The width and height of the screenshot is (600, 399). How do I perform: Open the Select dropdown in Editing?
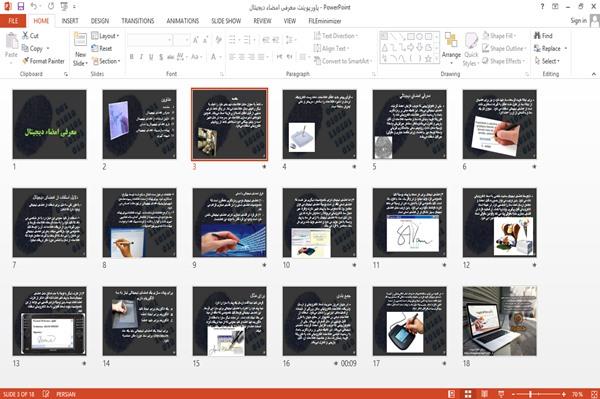[547, 61]
